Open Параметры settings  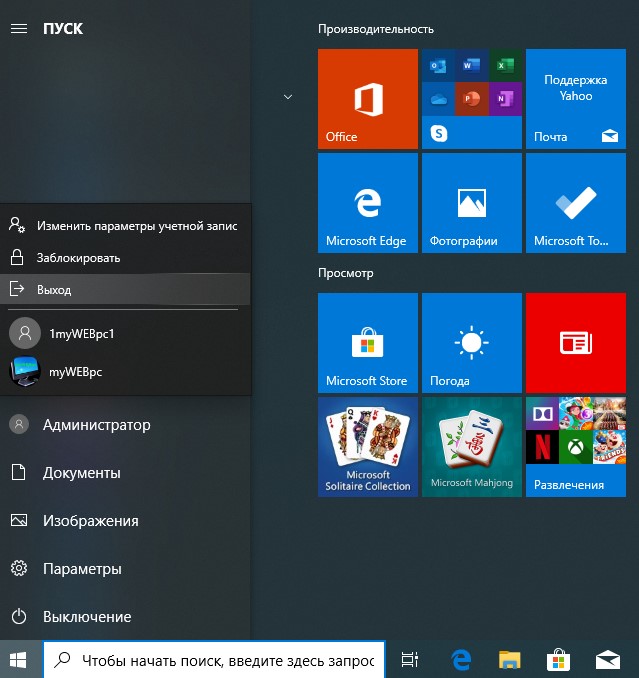pyautogui.click(x=125, y=569)
